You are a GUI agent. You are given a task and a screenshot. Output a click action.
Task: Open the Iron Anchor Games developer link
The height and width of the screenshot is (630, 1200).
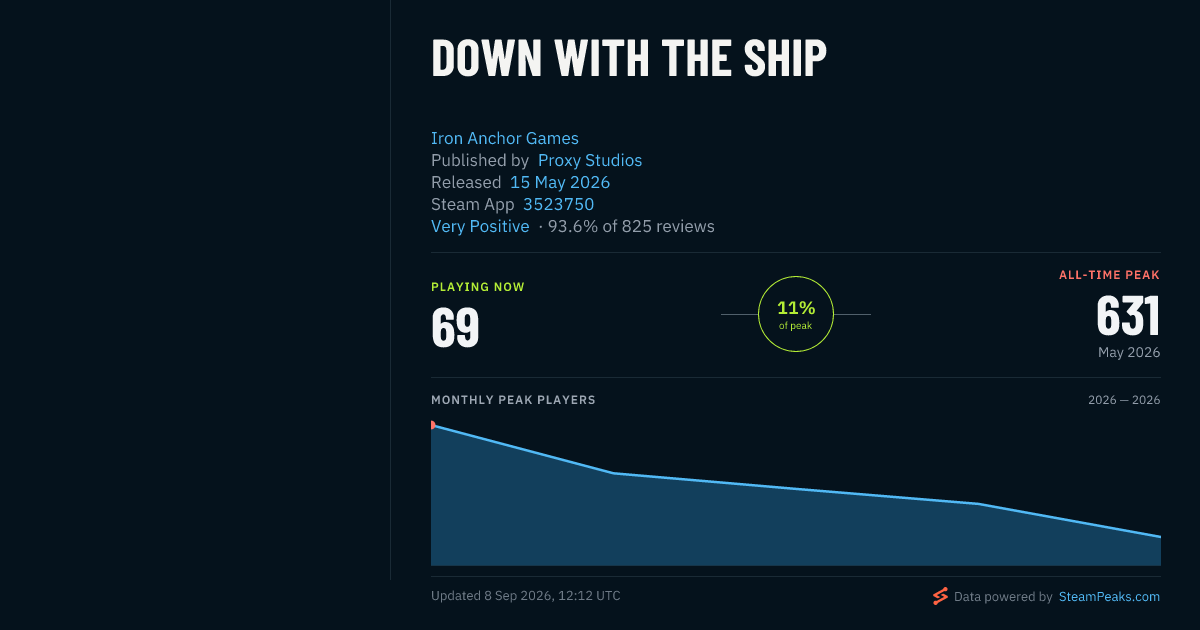point(505,138)
